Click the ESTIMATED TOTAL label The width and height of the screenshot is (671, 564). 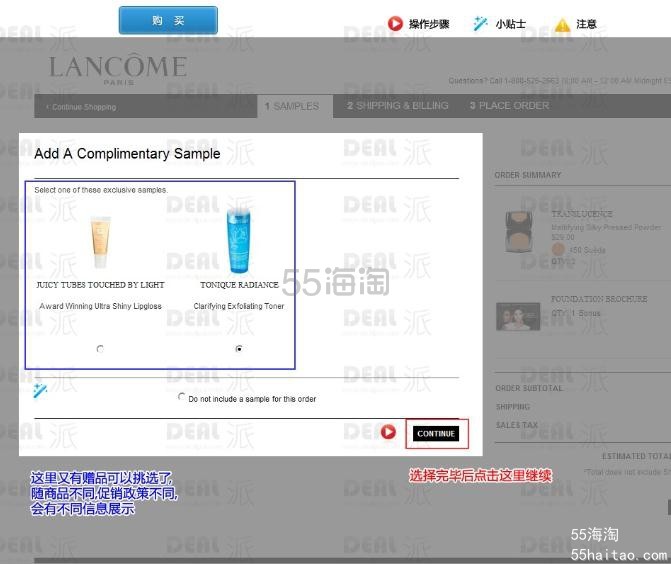[x=636, y=456]
